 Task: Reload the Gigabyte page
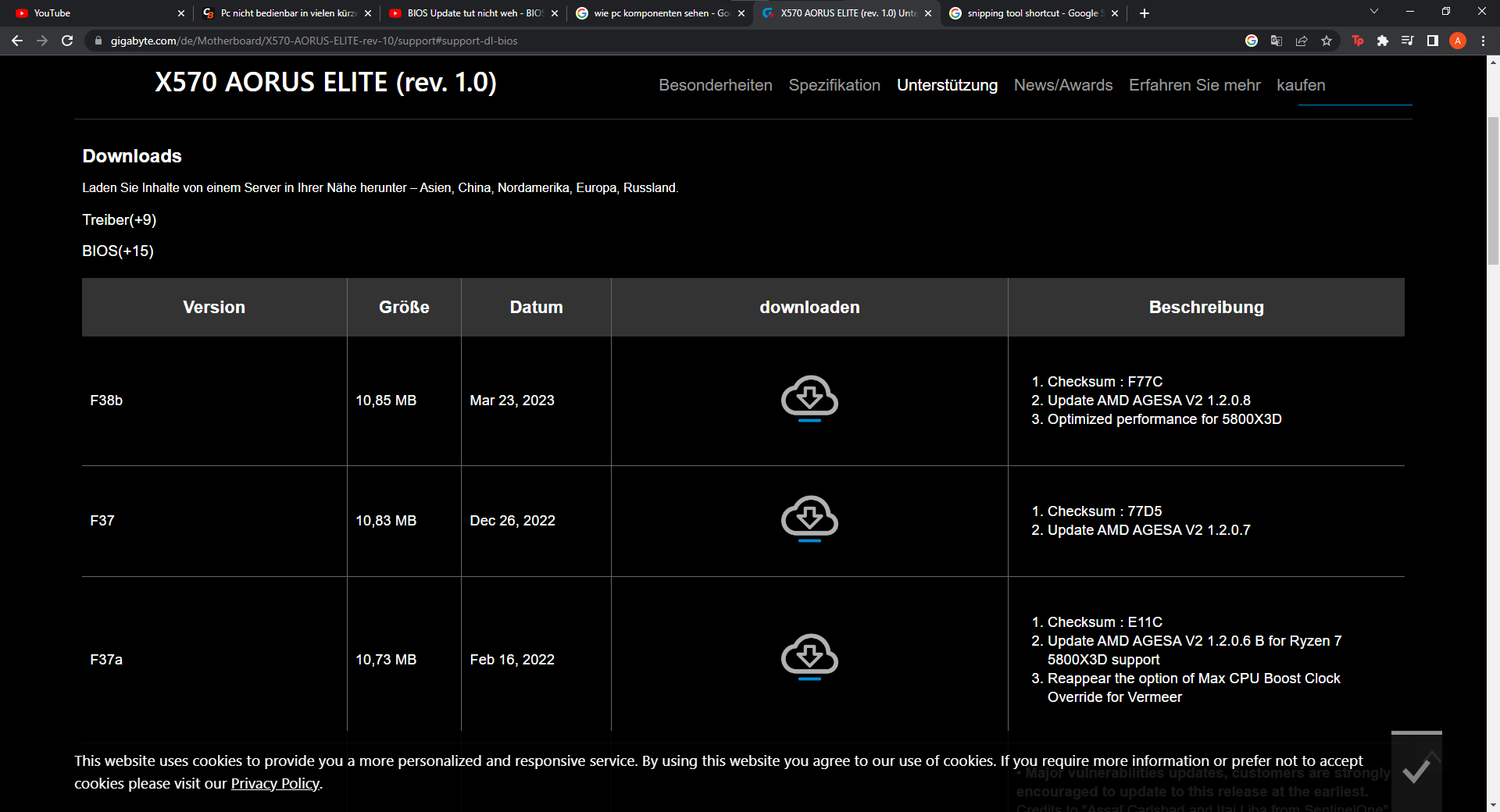point(67,41)
